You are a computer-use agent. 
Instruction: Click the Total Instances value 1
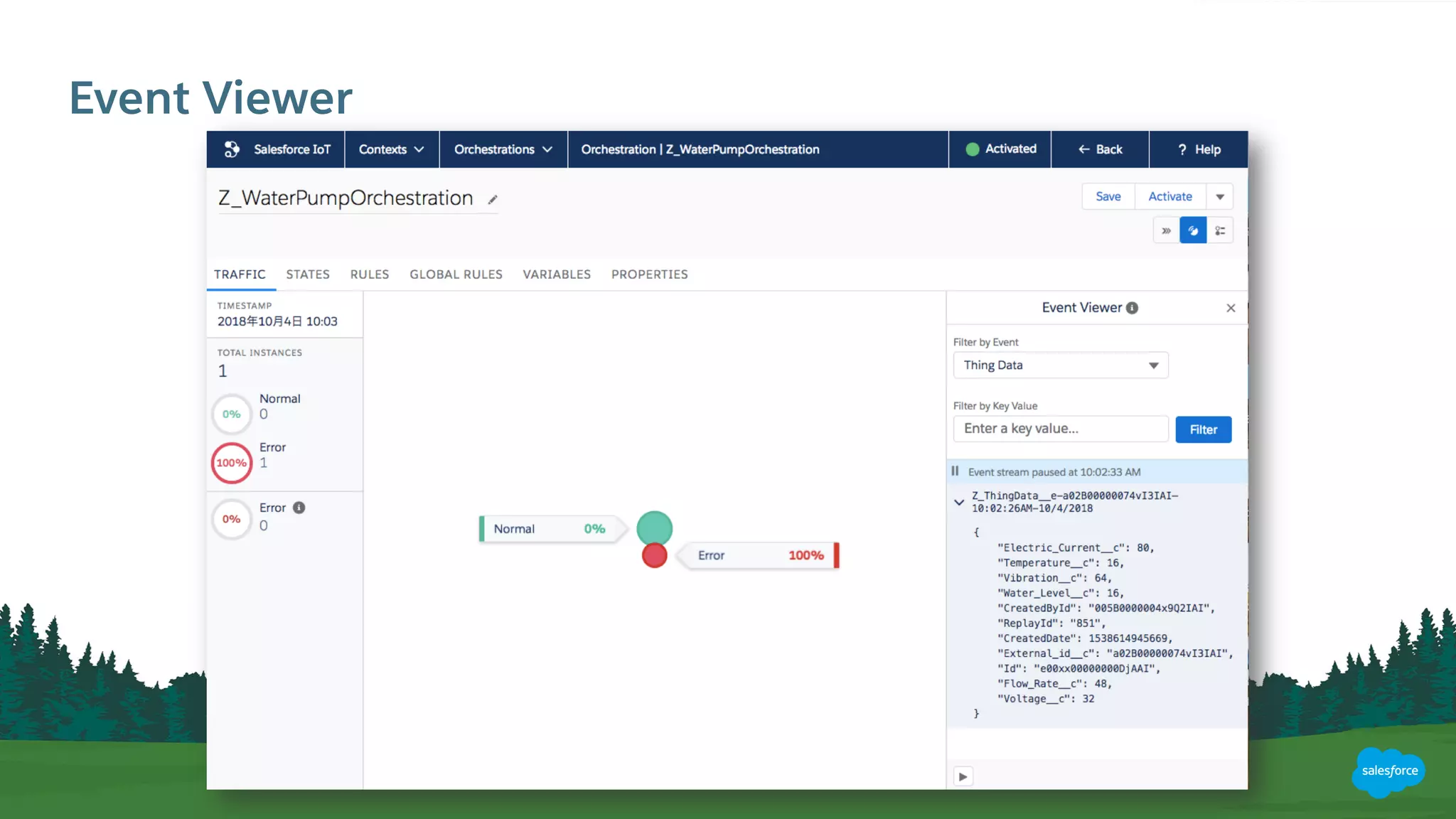coord(223,371)
